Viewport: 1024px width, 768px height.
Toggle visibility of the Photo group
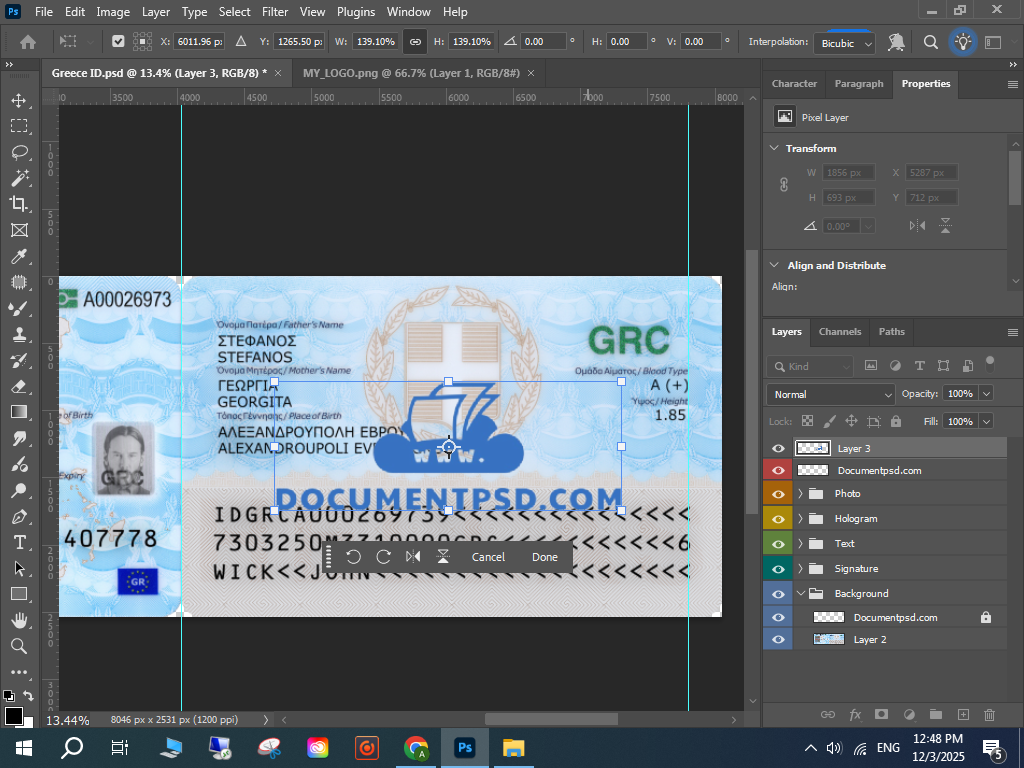(x=778, y=494)
